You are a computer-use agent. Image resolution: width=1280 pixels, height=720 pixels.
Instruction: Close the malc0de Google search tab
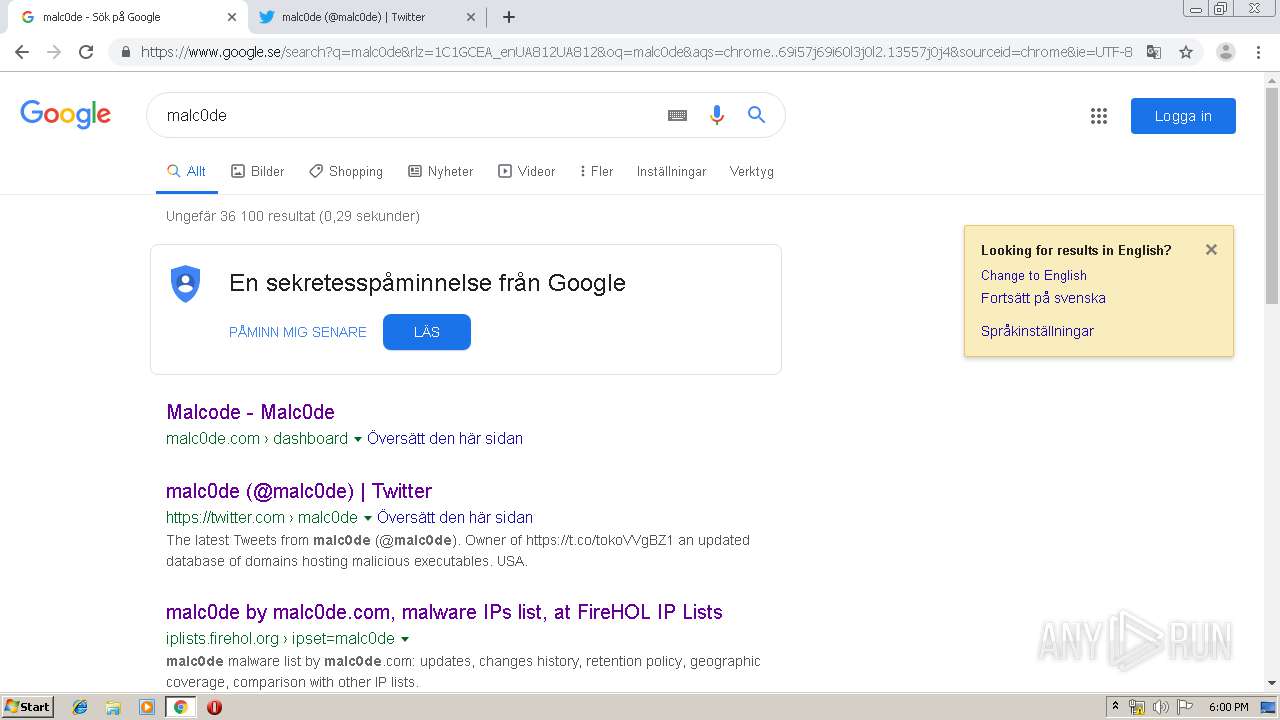pyautogui.click(x=232, y=17)
